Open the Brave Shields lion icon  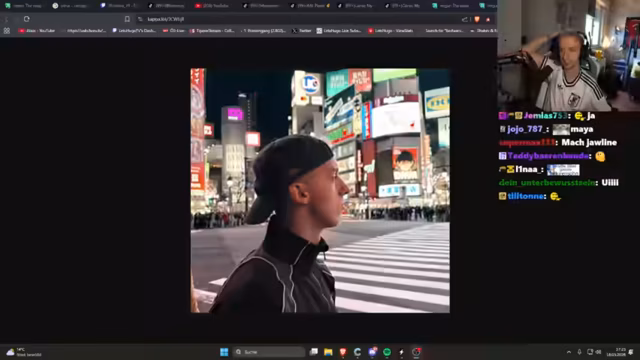tap(477, 19)
